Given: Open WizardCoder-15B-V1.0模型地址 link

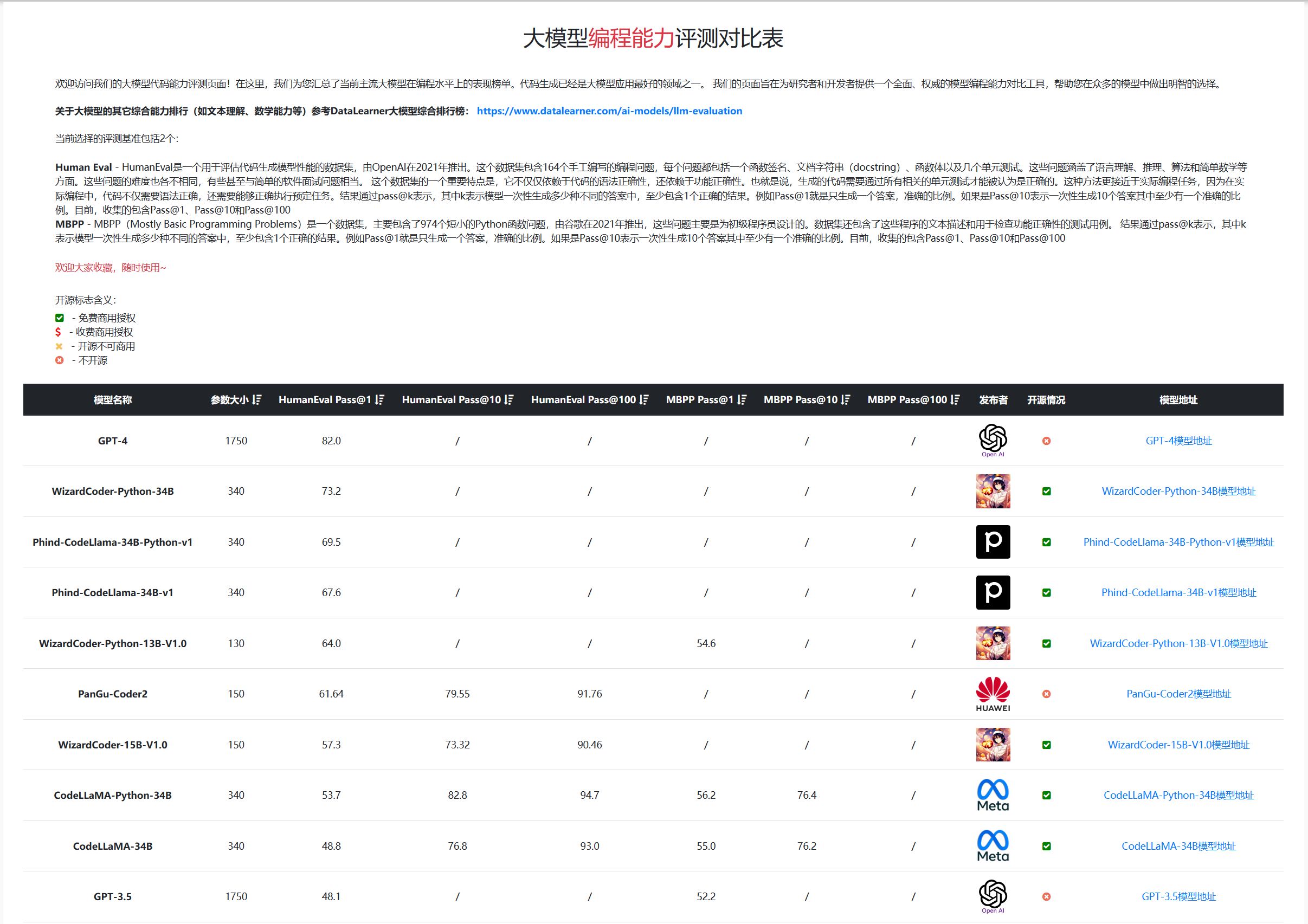Looking at the screenshot, I should pos(1178,745).
